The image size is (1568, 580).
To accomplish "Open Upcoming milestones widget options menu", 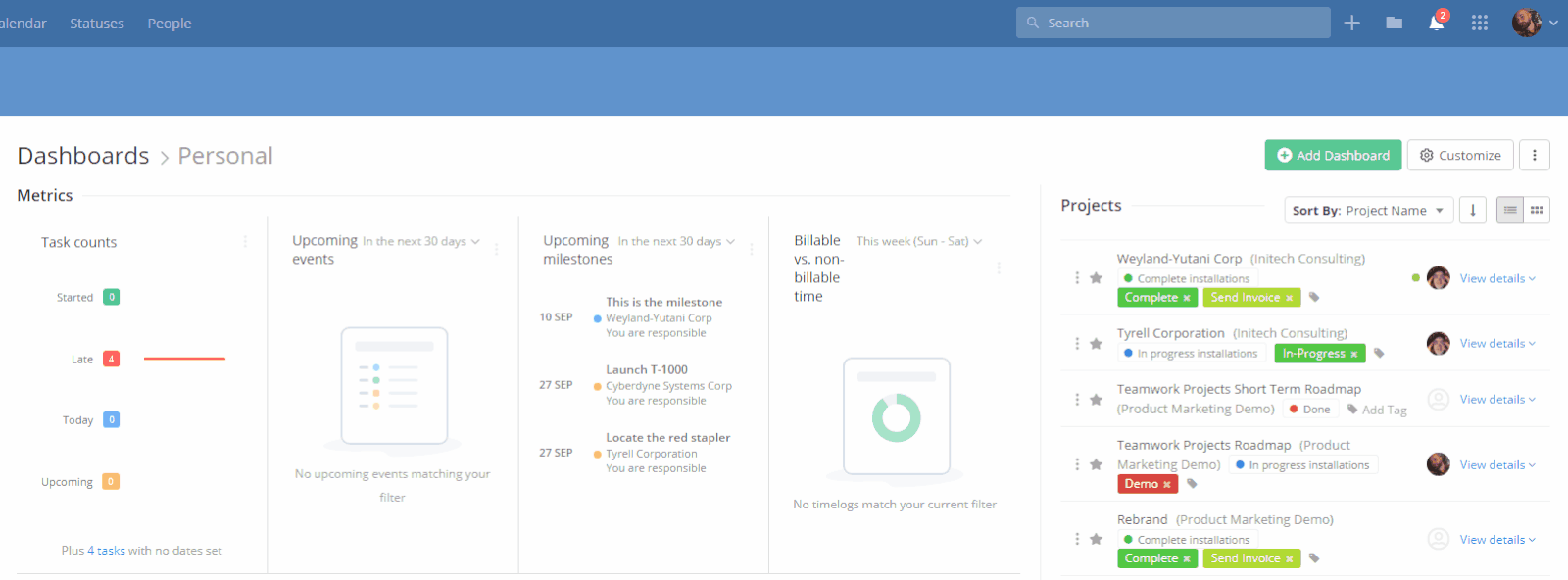I will (x=752, y=249).
